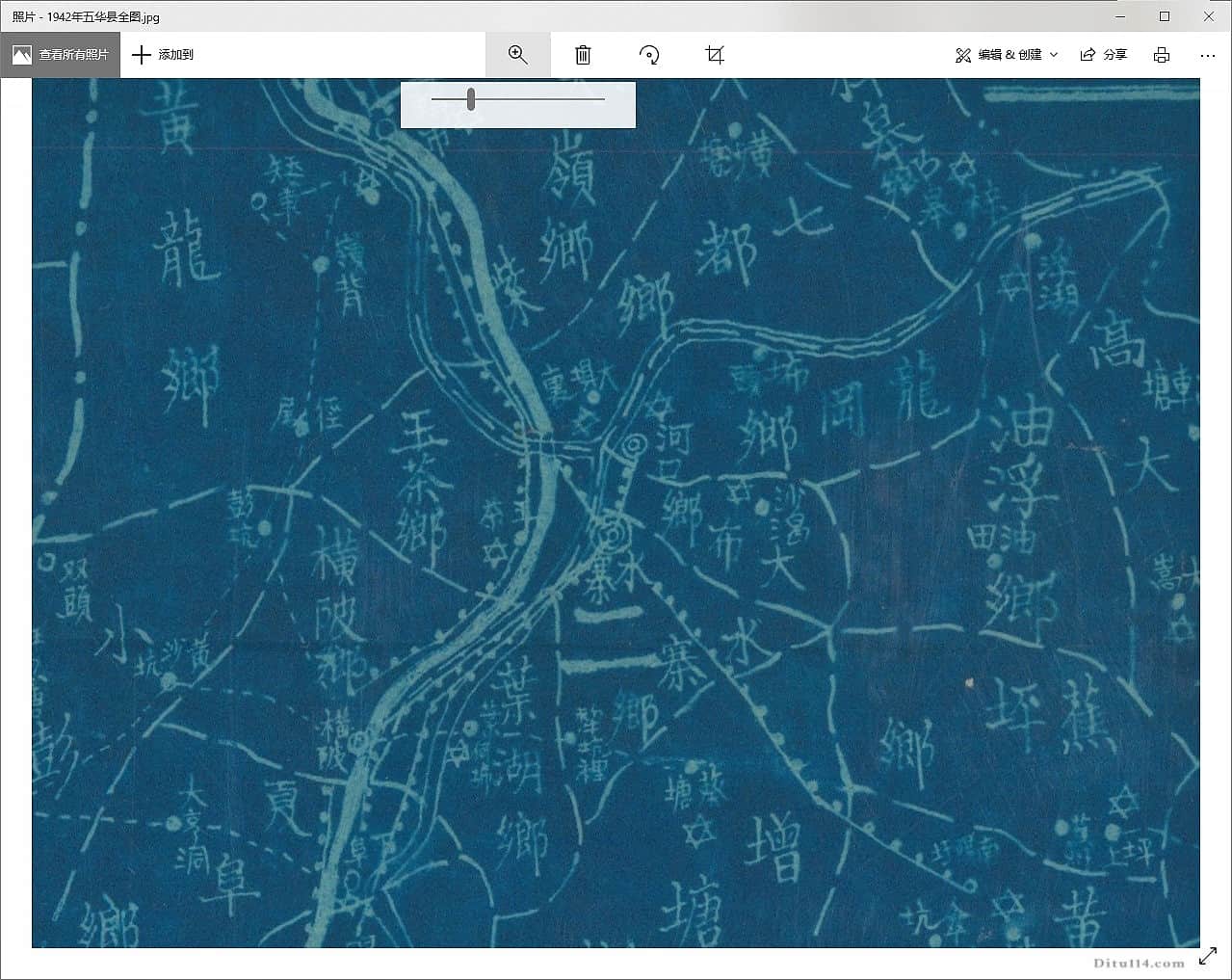Click the trash can to remove this image
The height and width of the screenshot is (980, 1232).
point(582,55)
